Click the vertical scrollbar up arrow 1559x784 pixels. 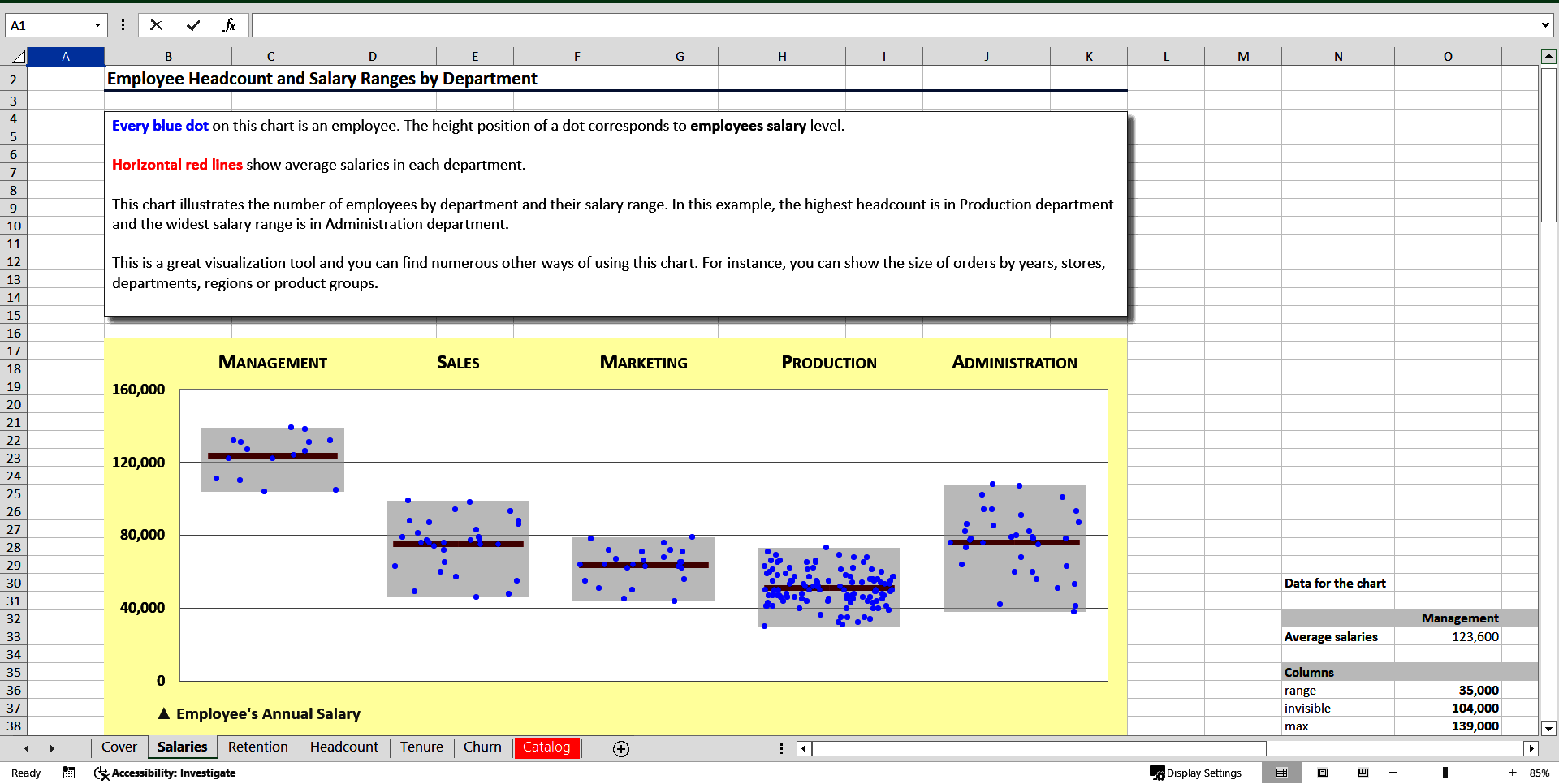1548,56
